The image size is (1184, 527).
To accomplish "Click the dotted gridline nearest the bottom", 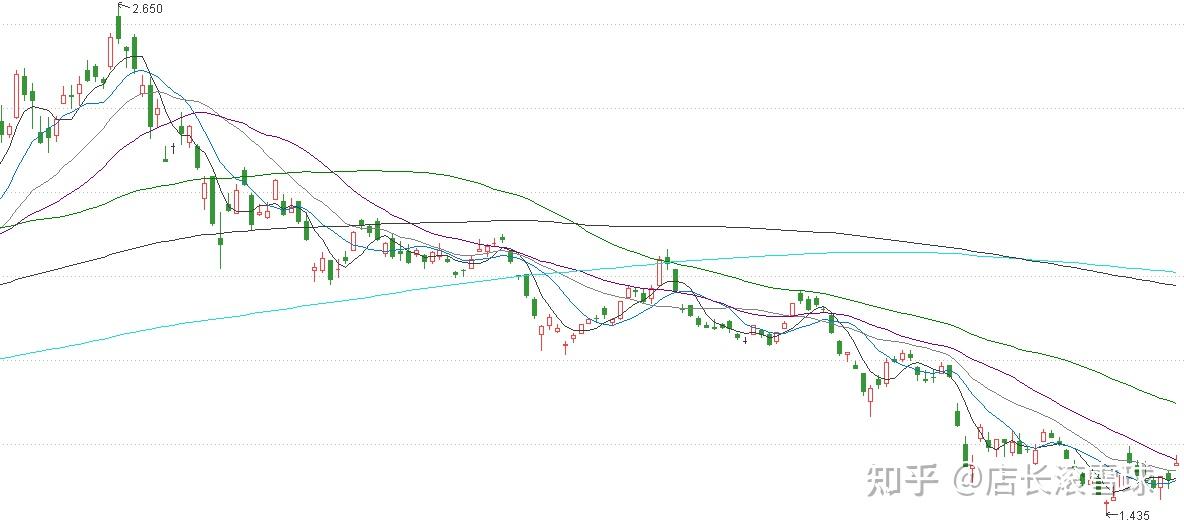I will [x=592, y=444].
